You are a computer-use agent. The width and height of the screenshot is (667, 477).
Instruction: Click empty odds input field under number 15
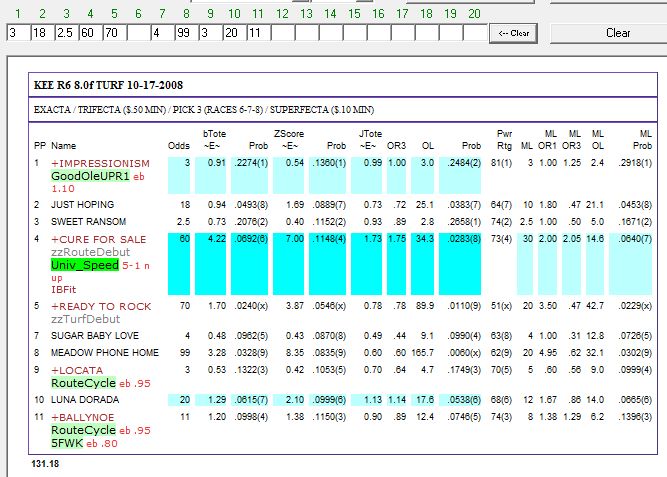tap(355, 33)
